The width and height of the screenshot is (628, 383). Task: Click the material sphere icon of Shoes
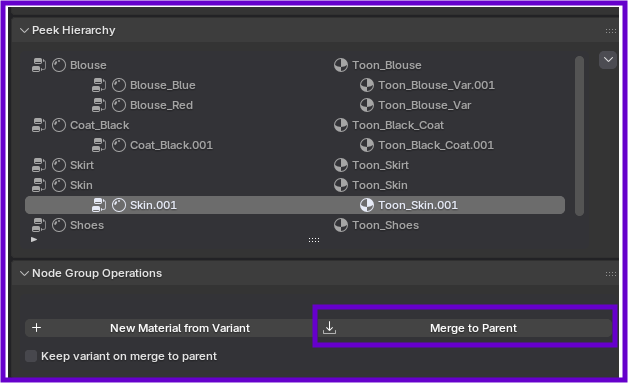pyautogui.click(x=59, y=225)
